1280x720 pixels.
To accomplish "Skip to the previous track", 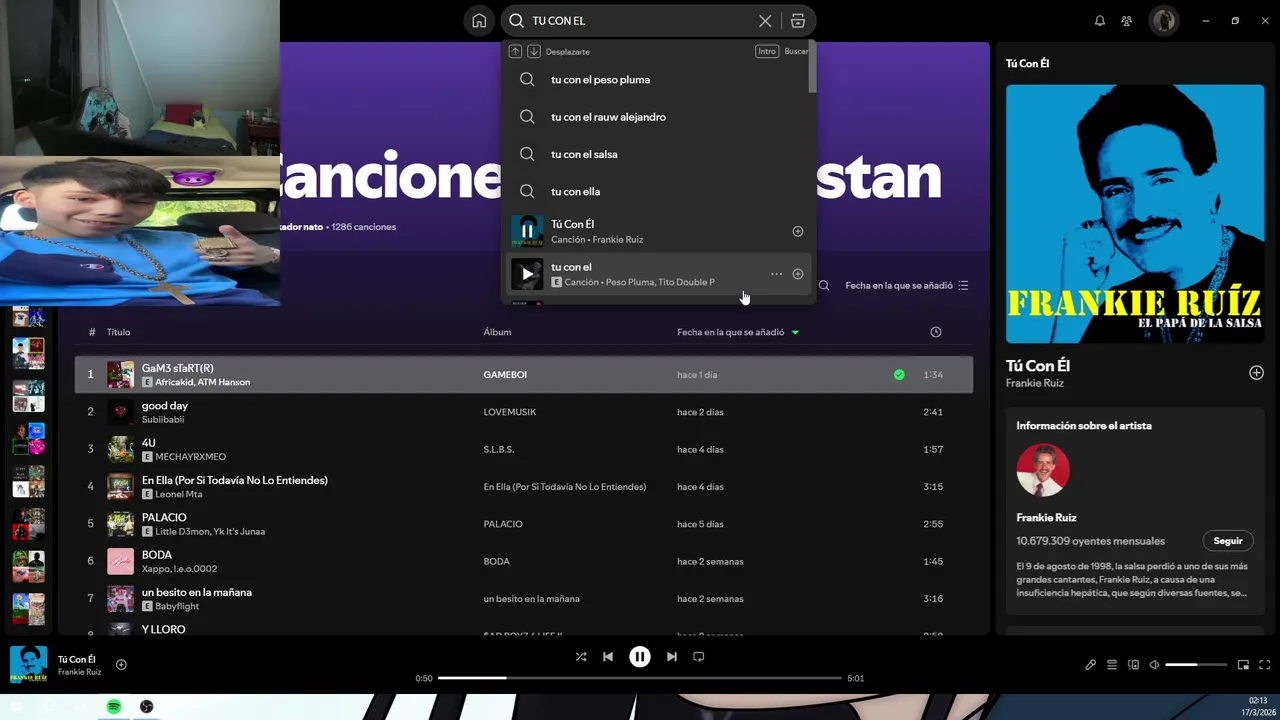I will tap(608, 656).
